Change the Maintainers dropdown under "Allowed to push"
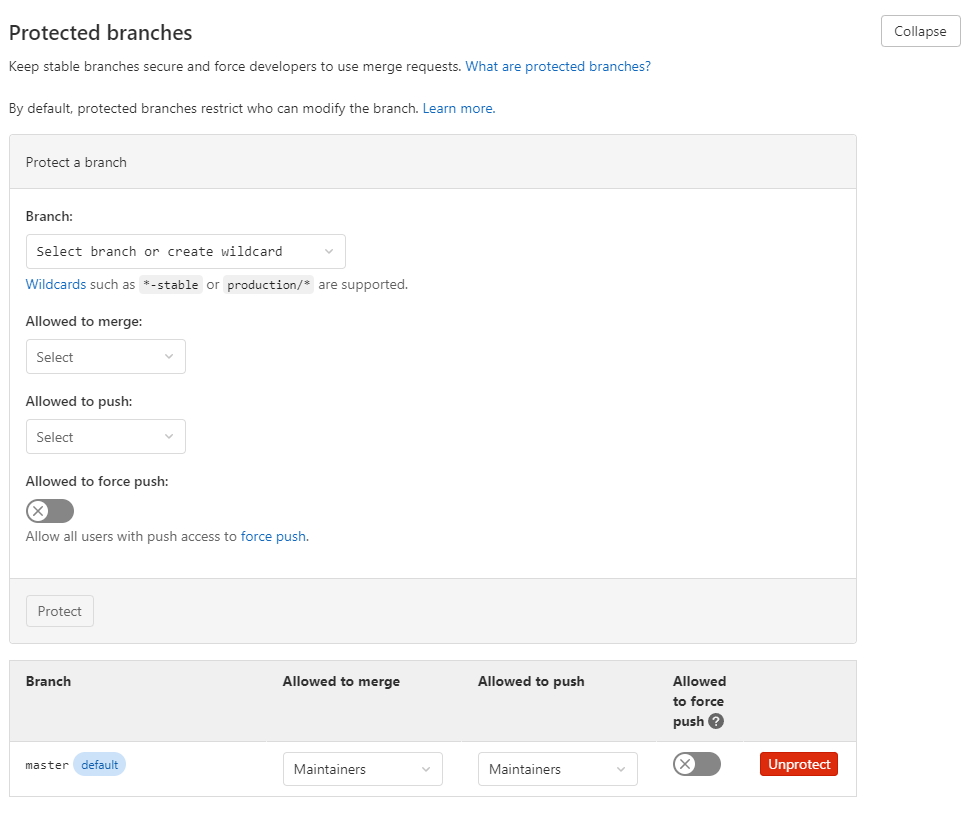The height and width of the screenshot is (822, 976). point(557,768)
